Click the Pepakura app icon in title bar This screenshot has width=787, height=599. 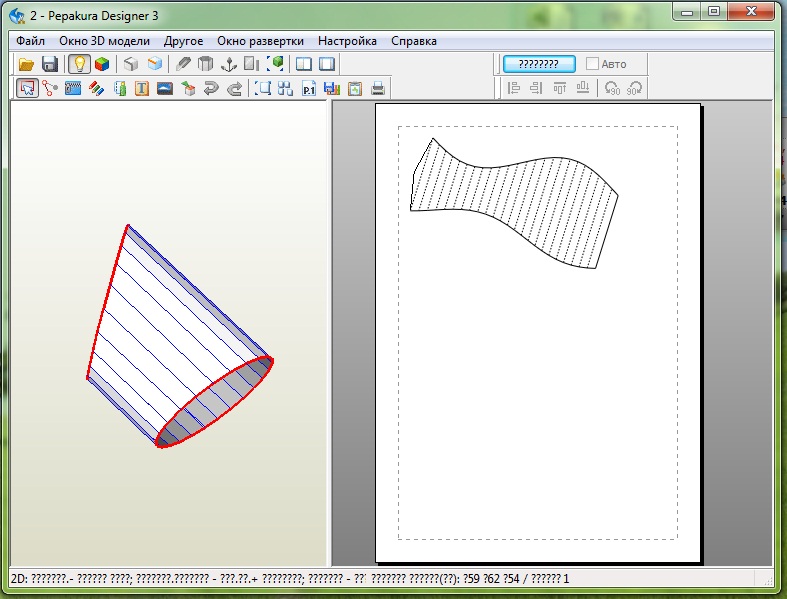point(17,16)
